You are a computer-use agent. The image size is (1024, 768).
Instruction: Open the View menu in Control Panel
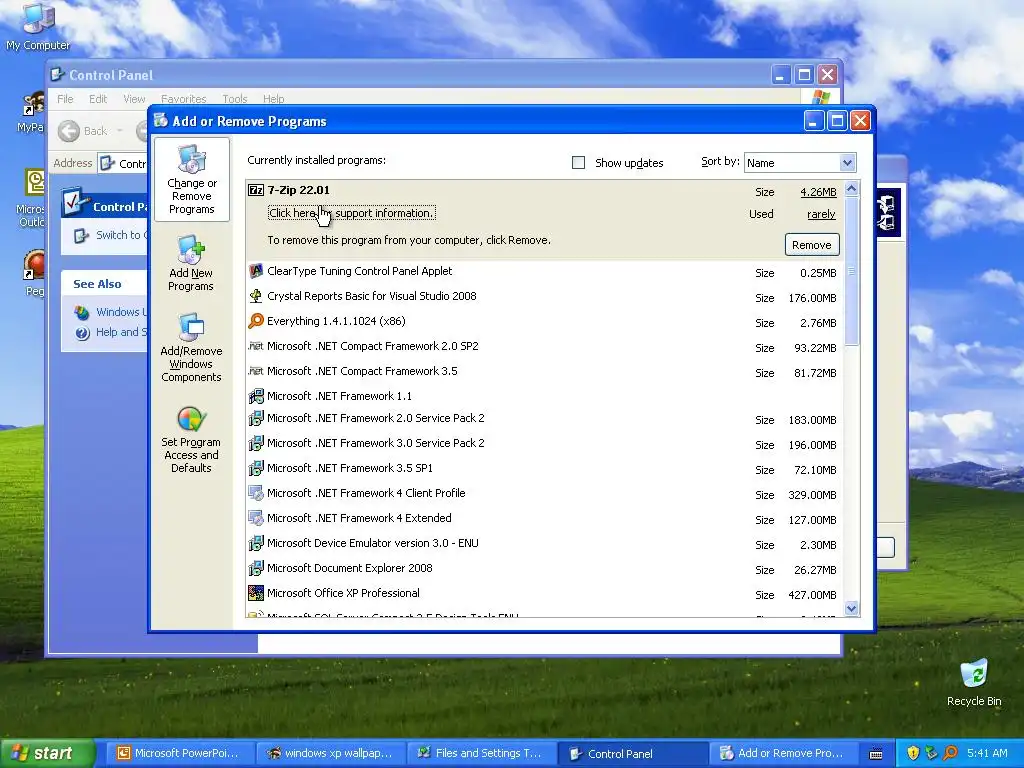click(x=134, y=99)
